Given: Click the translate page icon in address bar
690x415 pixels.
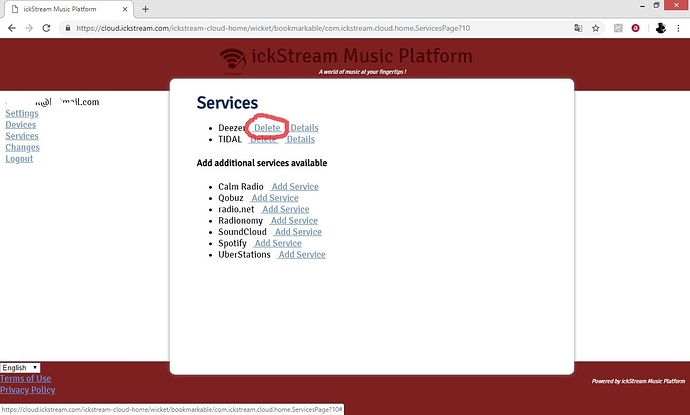Looking at the screenshot, I should 578,28.
